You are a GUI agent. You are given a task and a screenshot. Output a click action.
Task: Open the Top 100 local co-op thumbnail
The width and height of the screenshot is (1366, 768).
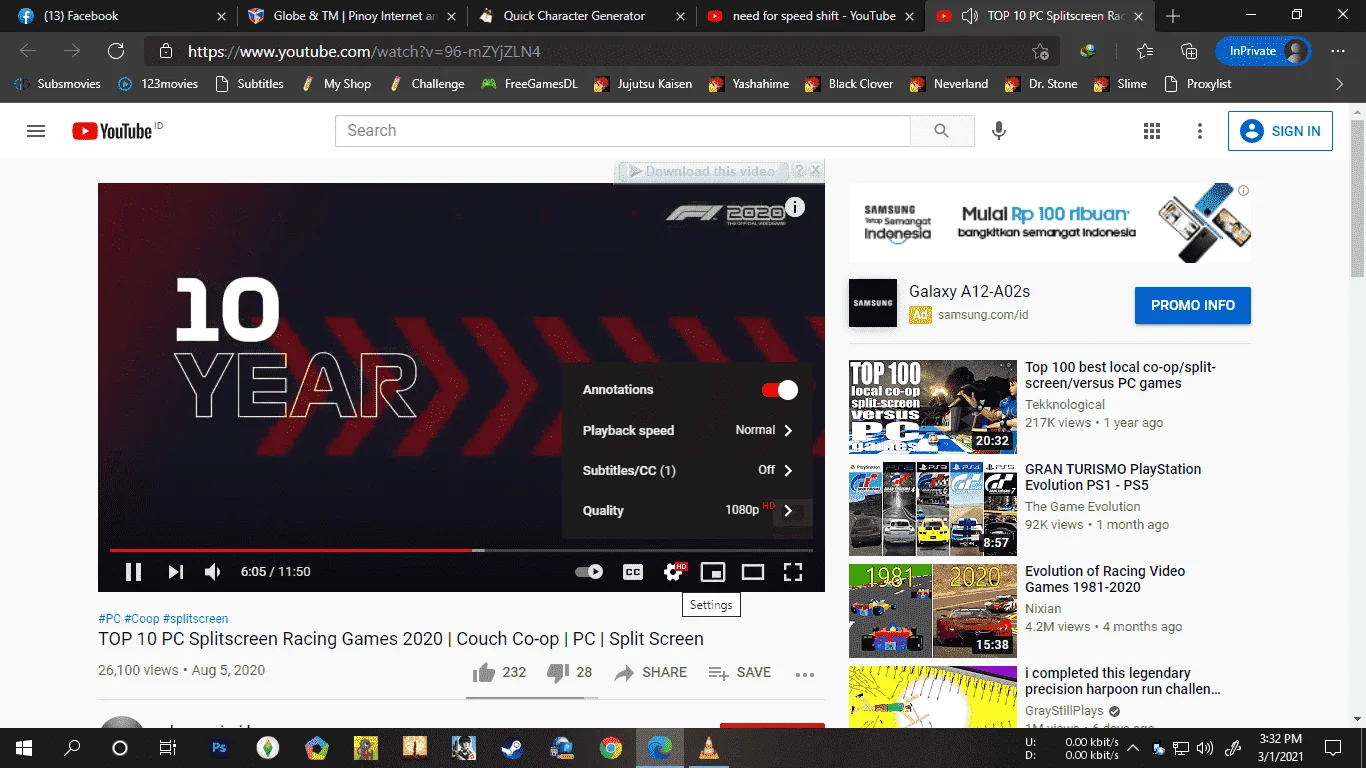(x=933, y=407)
